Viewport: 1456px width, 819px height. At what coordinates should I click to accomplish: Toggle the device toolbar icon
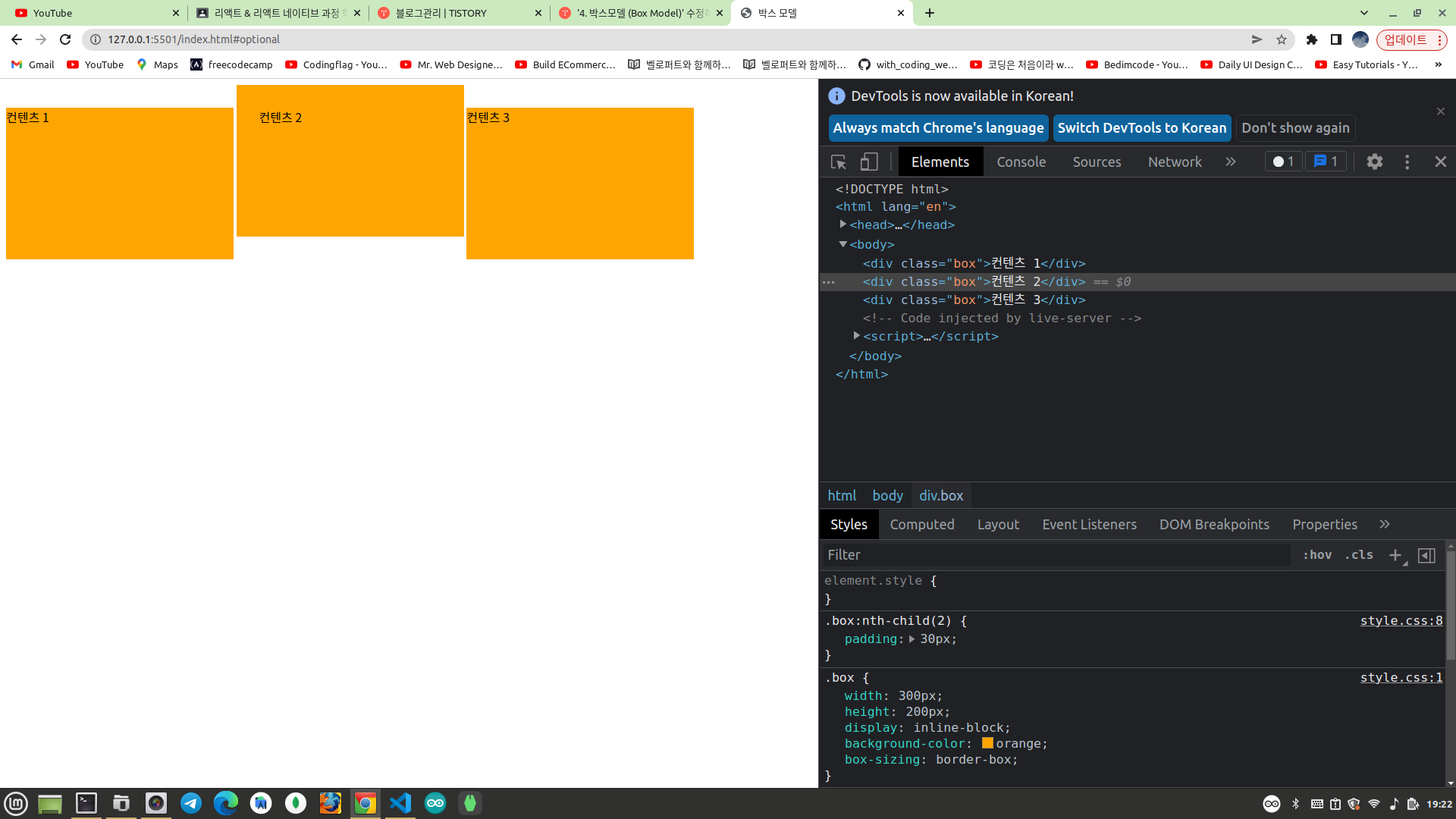pyautogui.click(x=869, y=162)
